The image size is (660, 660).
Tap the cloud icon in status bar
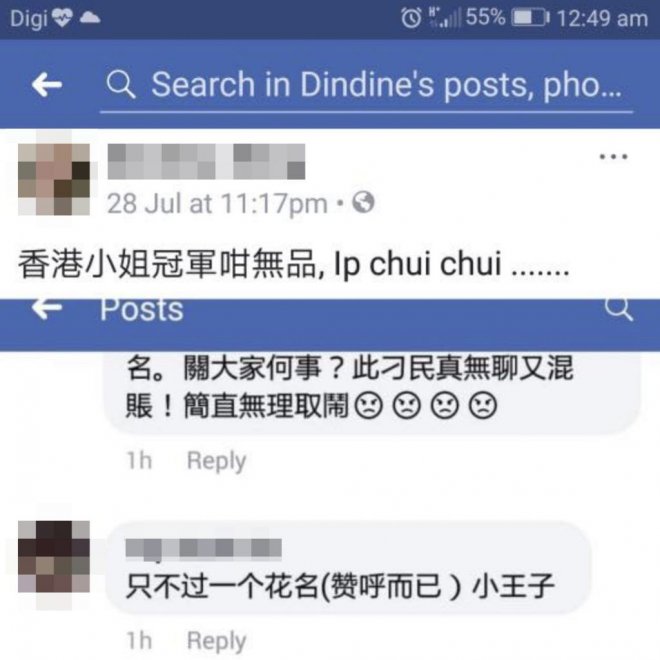point(90,18)
